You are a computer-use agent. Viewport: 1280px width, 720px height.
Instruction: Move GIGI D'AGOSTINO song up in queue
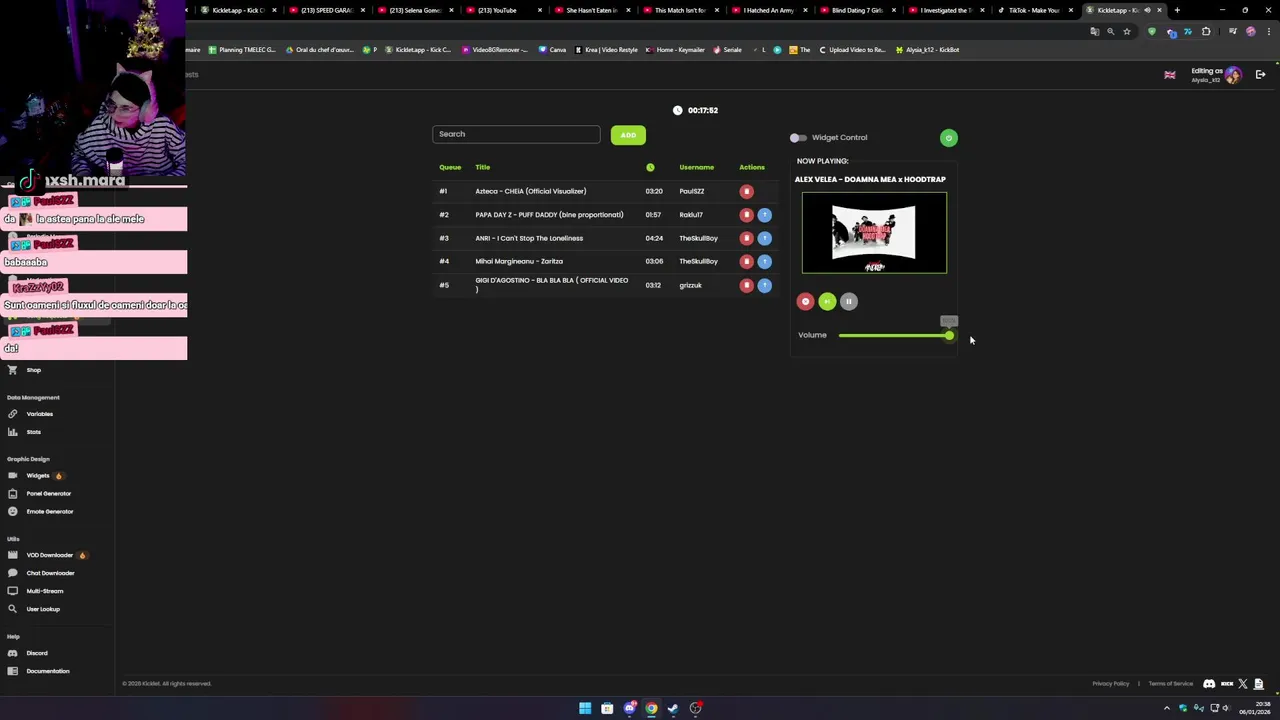pyautogui.click(x=764, y=285)
